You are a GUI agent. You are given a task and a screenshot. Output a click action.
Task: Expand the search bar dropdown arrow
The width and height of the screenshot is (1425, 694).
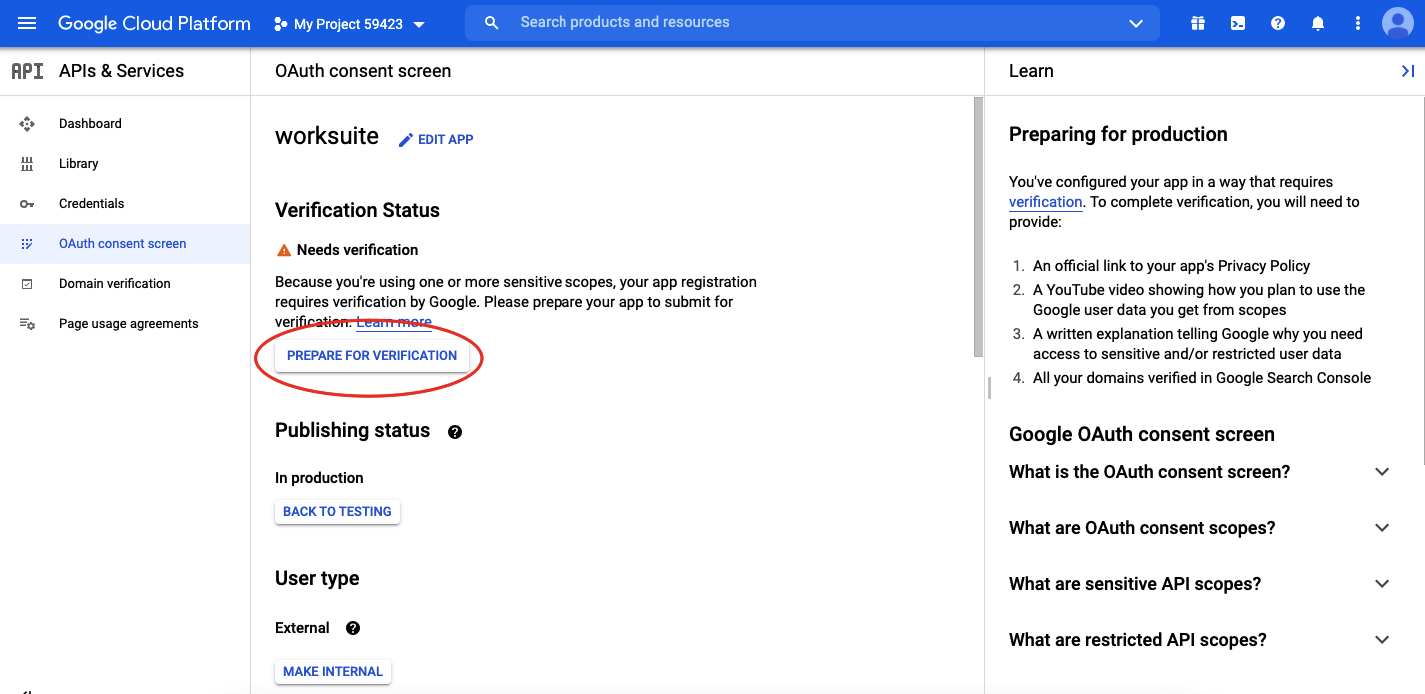[x=1136, y=24]
